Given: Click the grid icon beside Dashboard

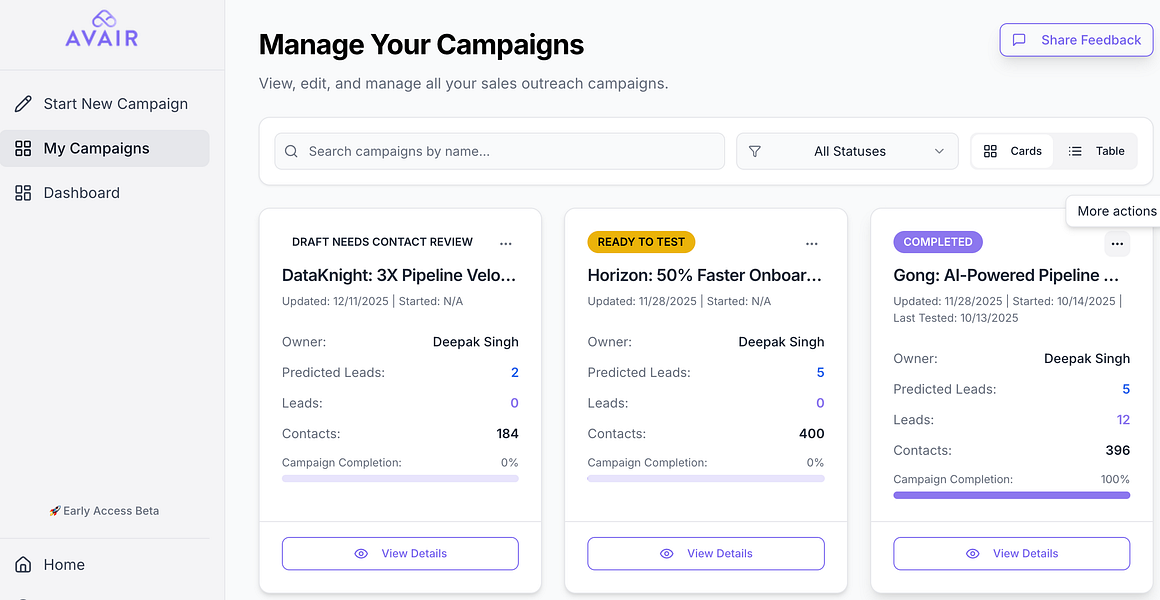Looking at the screenshot, I should (x=23, y=193).
